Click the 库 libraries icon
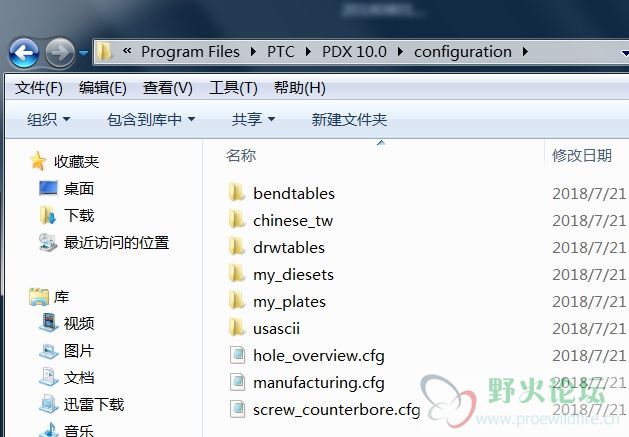The image size is (629, 437). coord(39,297)
